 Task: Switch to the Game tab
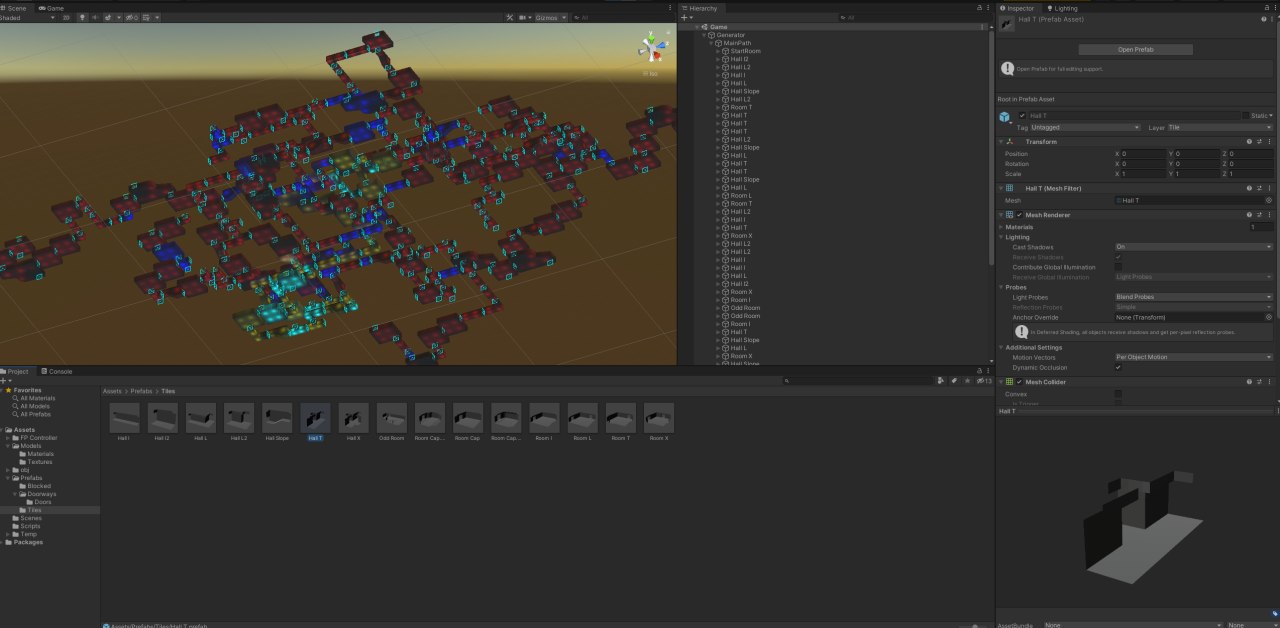[x=54, y=7]
